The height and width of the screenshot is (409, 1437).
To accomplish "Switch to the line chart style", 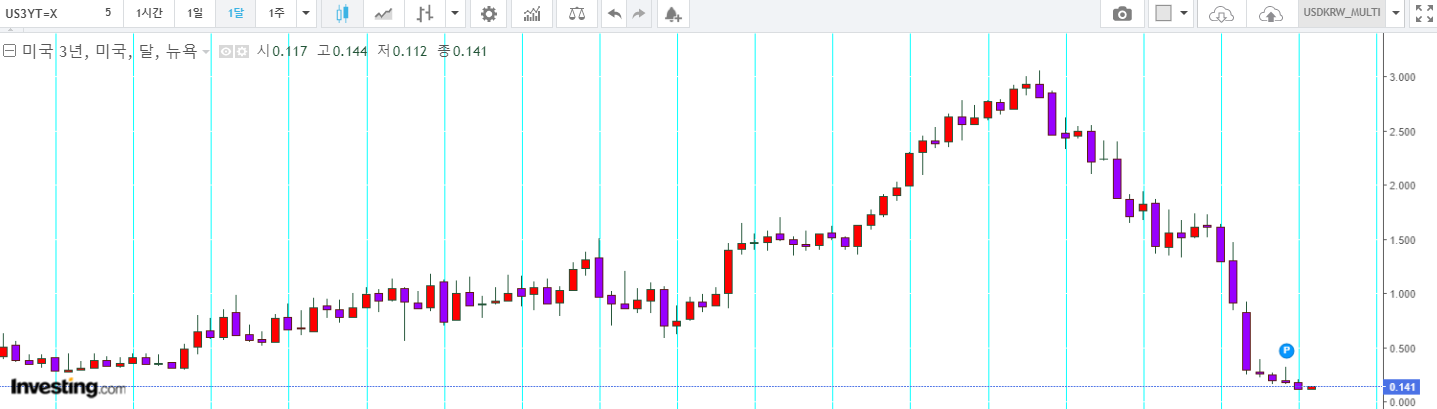I will coord(383,14).
